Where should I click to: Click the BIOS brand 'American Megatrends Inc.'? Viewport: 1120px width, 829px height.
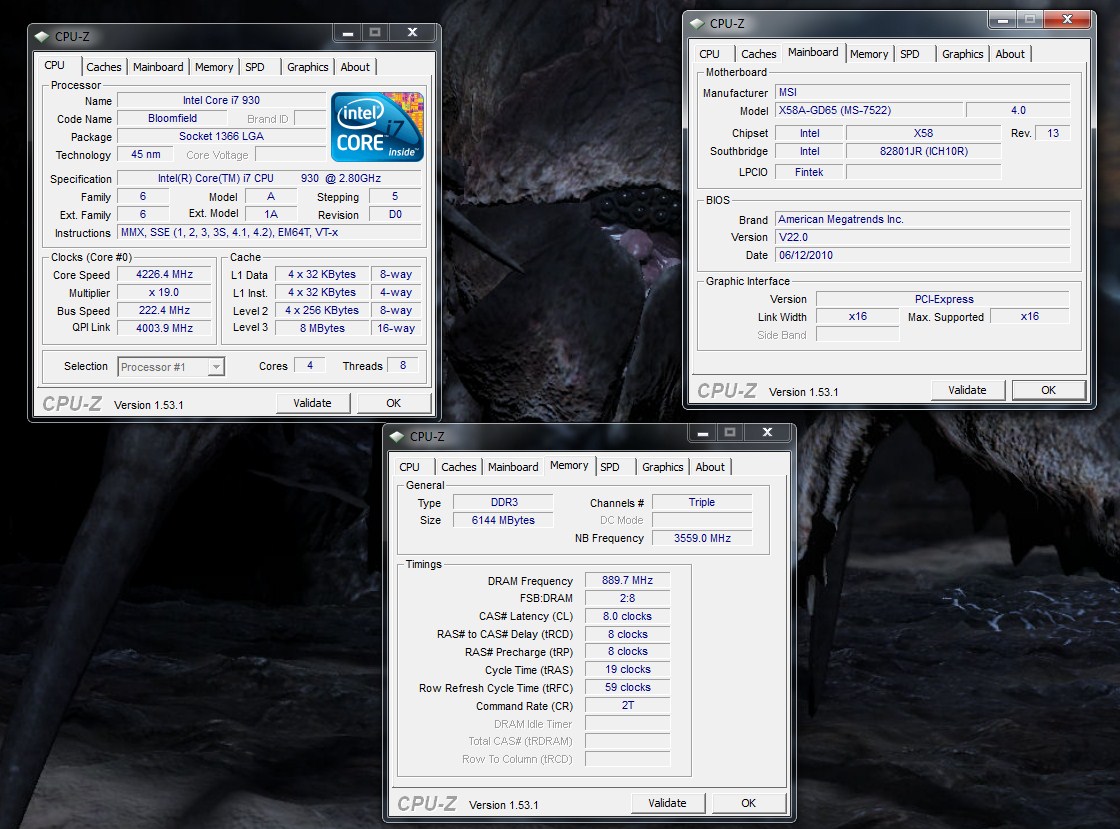[x=922, y=219]
